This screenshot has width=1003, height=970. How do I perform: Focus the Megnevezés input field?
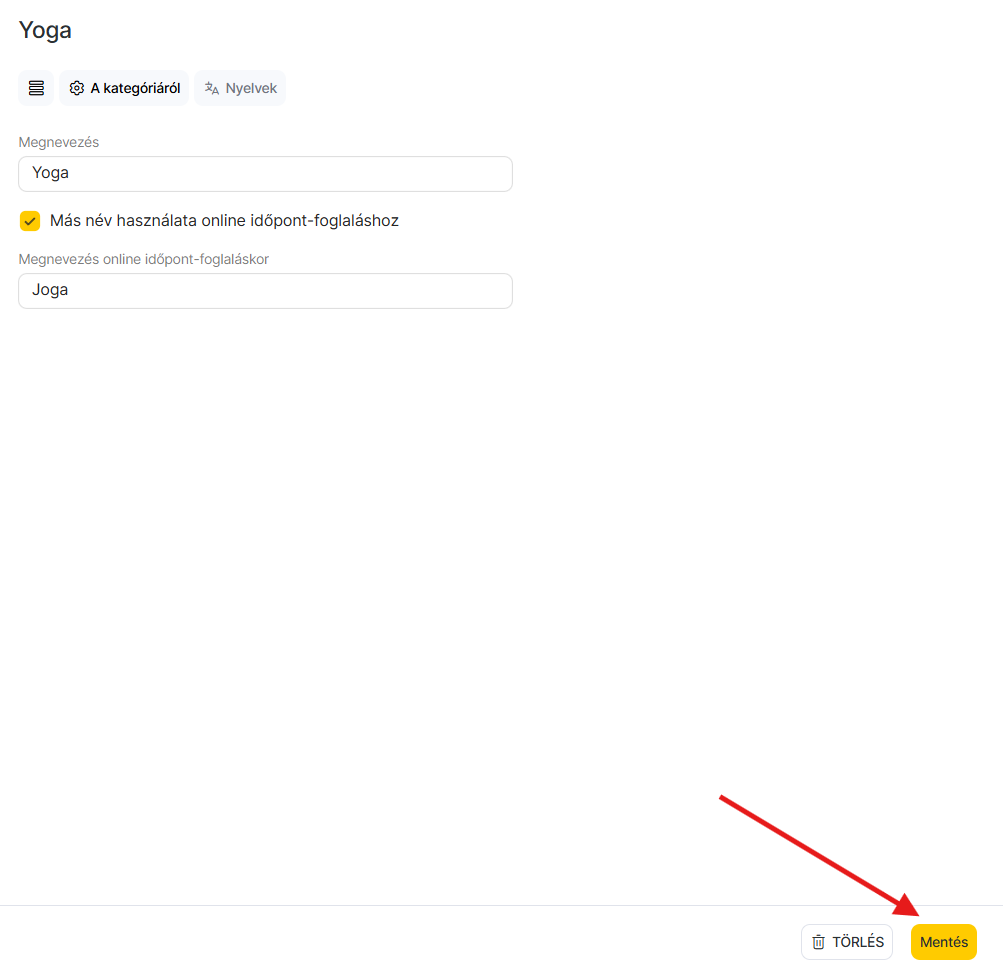[x=265, y=173]
